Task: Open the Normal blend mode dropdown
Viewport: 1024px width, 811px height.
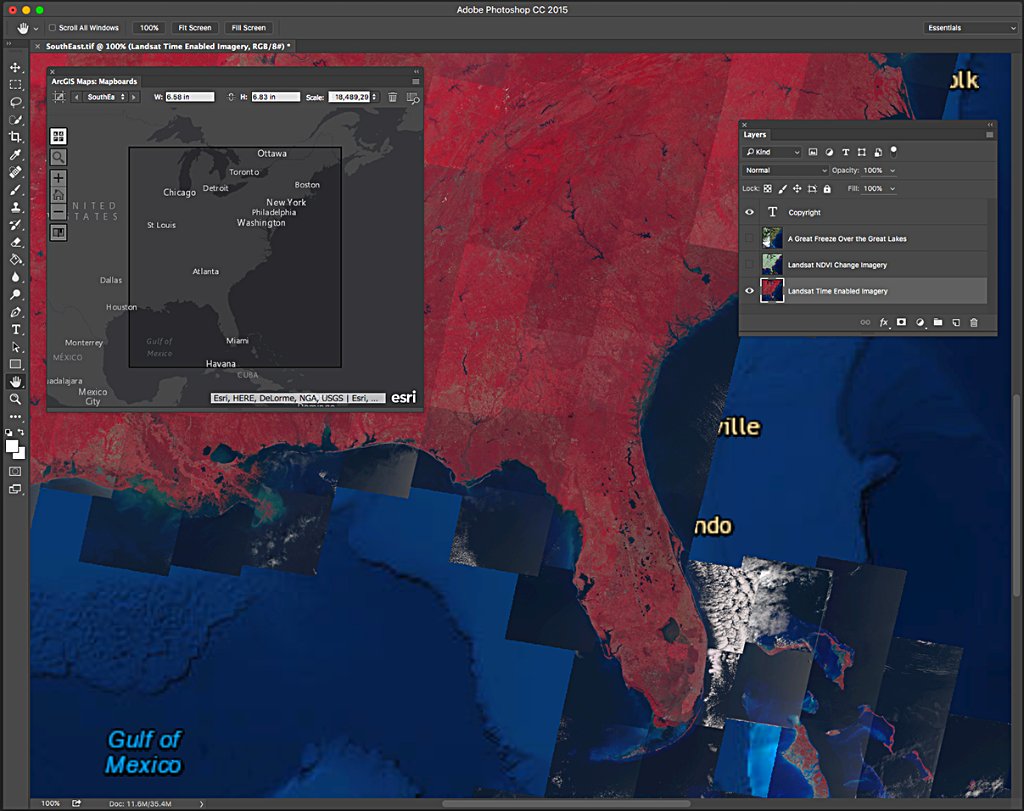Action: 786,170
